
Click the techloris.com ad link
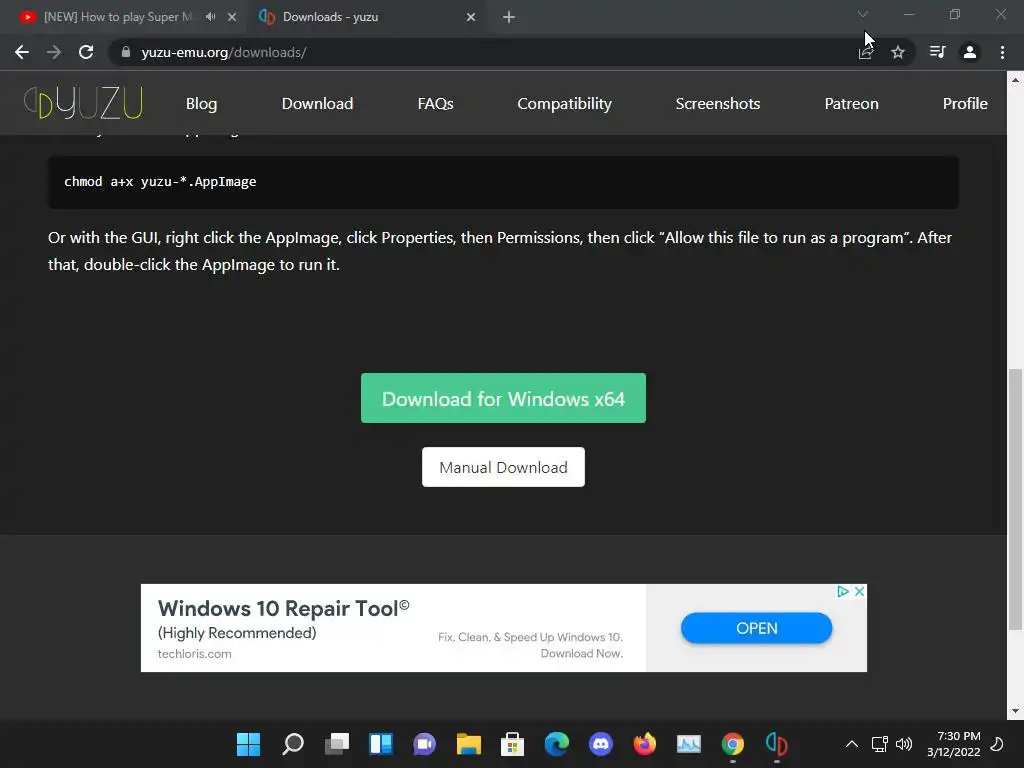[195, 654]
